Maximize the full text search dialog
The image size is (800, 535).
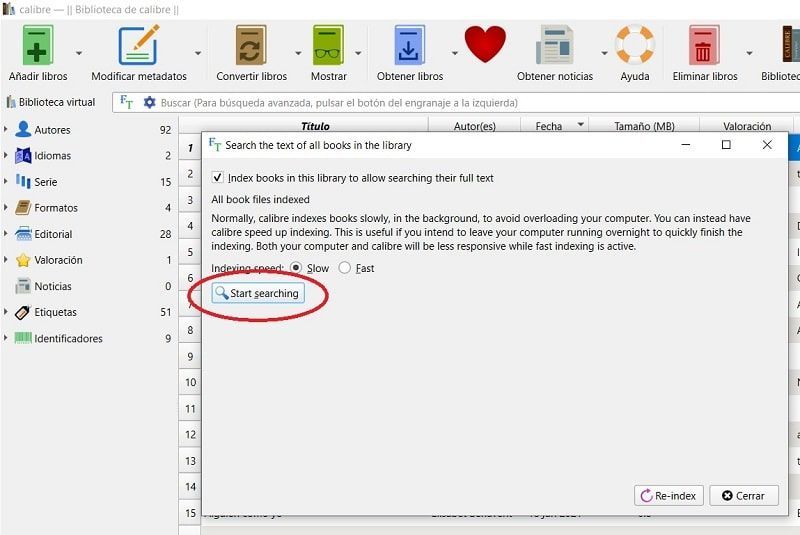tap(726, 145)
